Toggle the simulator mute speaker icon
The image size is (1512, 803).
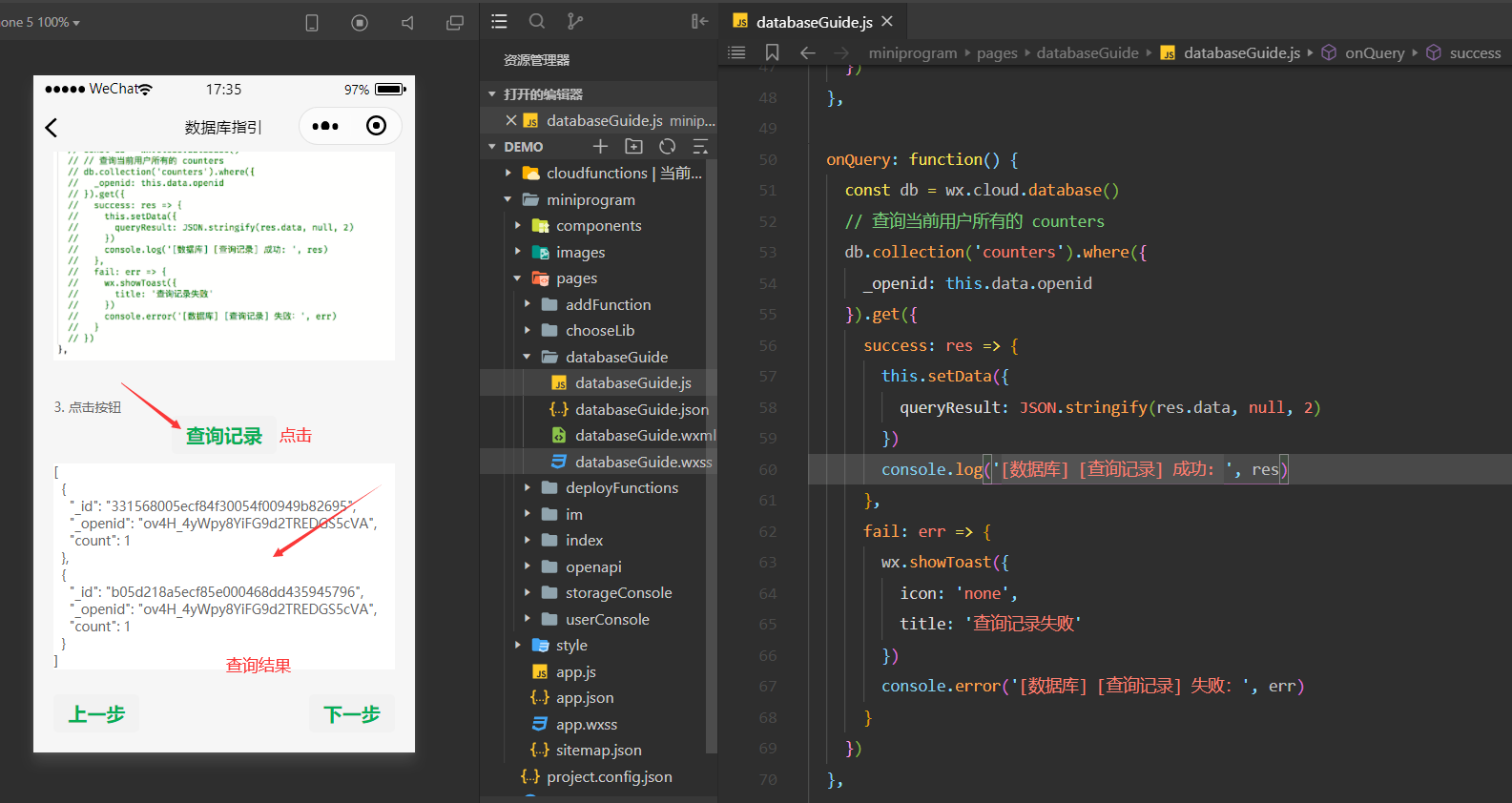(407, 23)
